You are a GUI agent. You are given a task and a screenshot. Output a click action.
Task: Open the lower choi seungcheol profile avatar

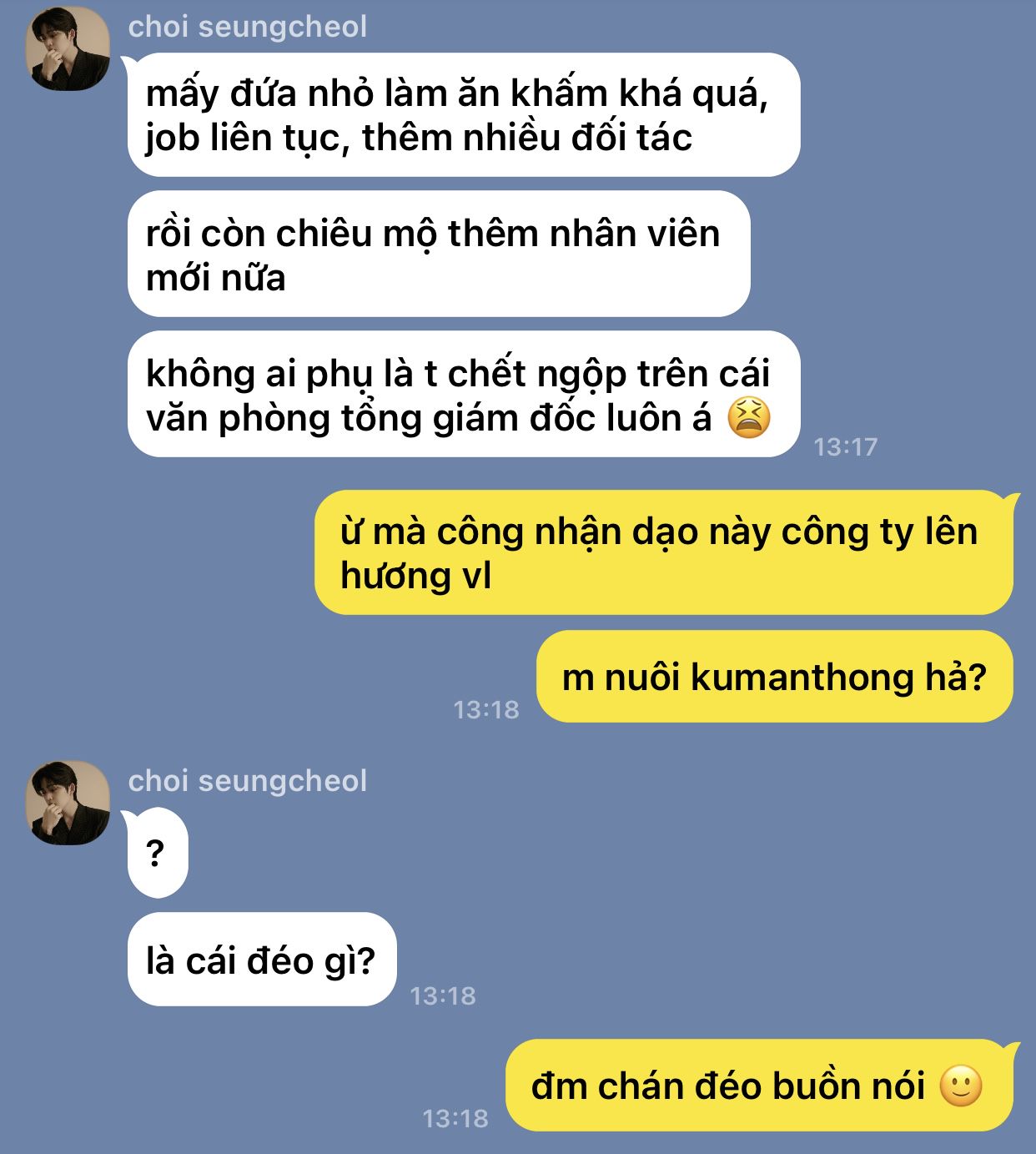[x=68, y=803]
